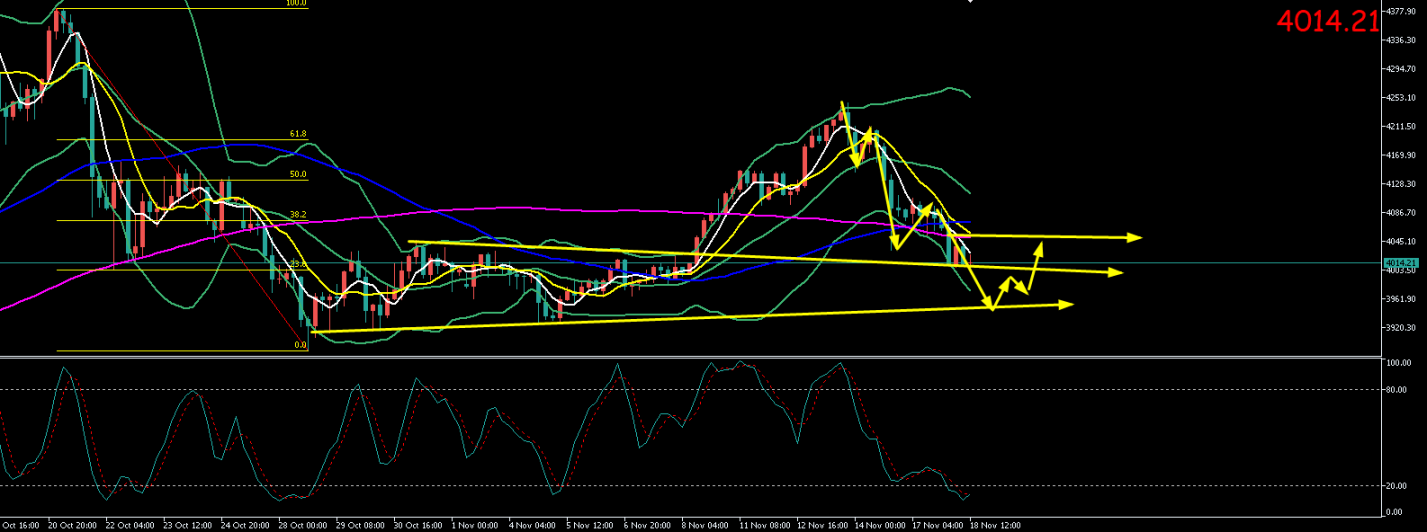The image size is (1427, 532).
Task: Select the Fibonacci 0.0 level label
Action: point(299,345)
